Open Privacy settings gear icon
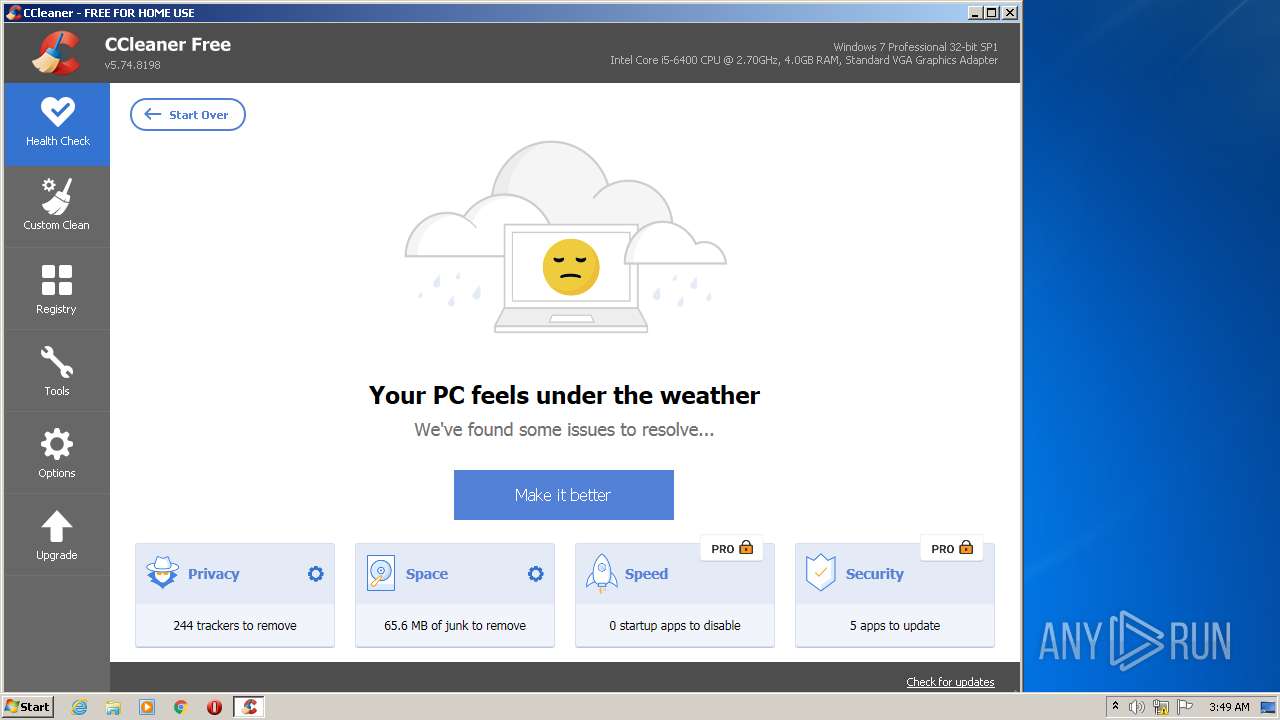This screenshot has height=720, width=1280. click(315, 574)
